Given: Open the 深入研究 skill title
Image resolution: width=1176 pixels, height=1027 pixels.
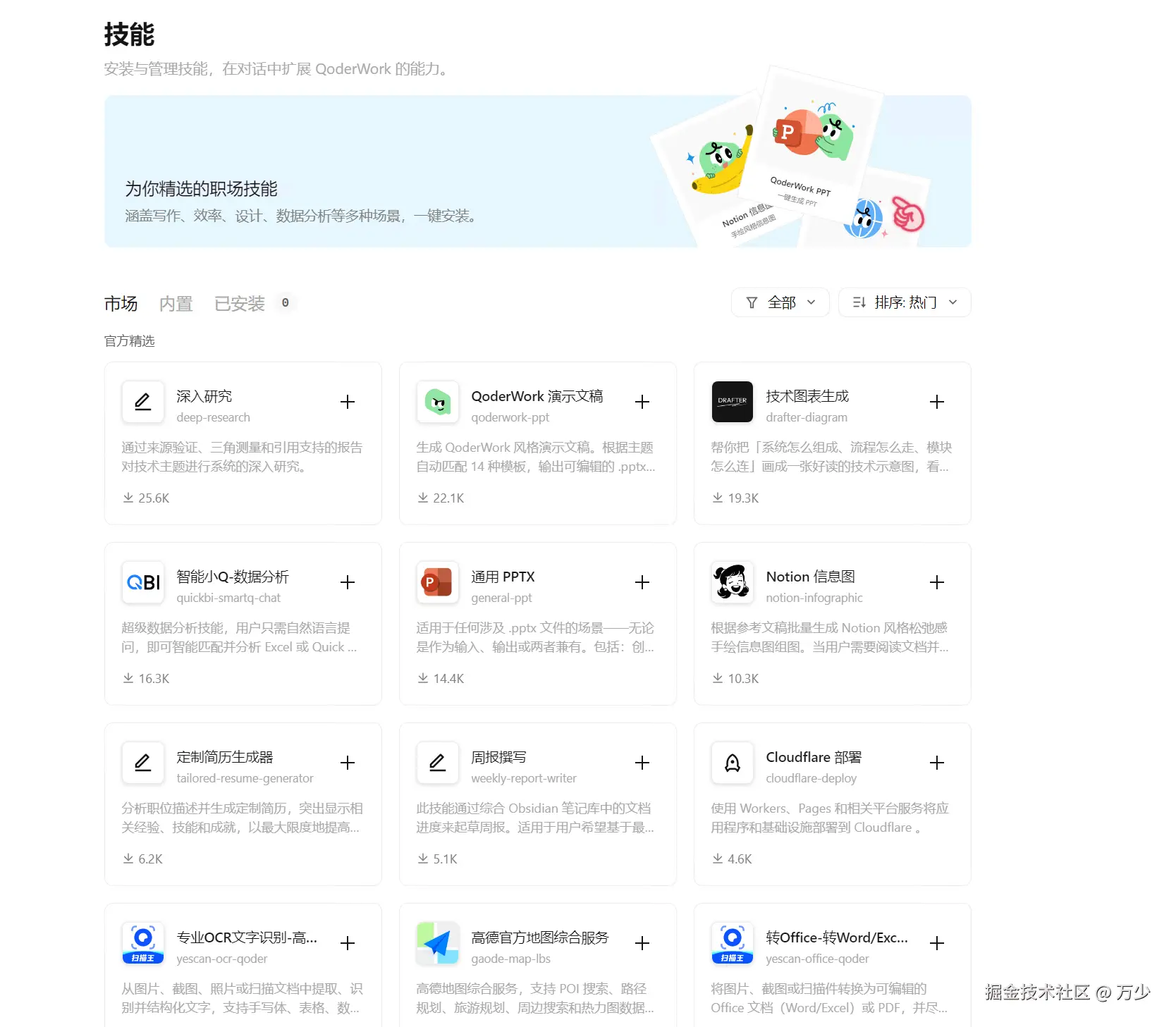Looking at the screenshot, I should click(204, 396).
